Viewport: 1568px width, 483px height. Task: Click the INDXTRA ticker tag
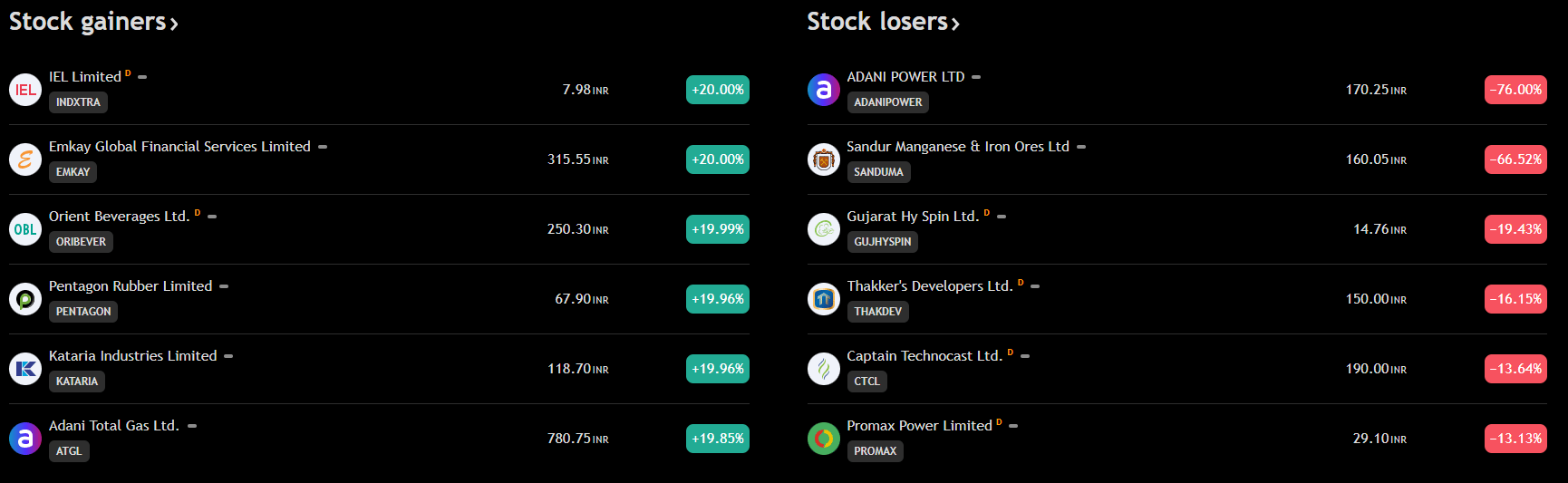(x=78, y=102)
